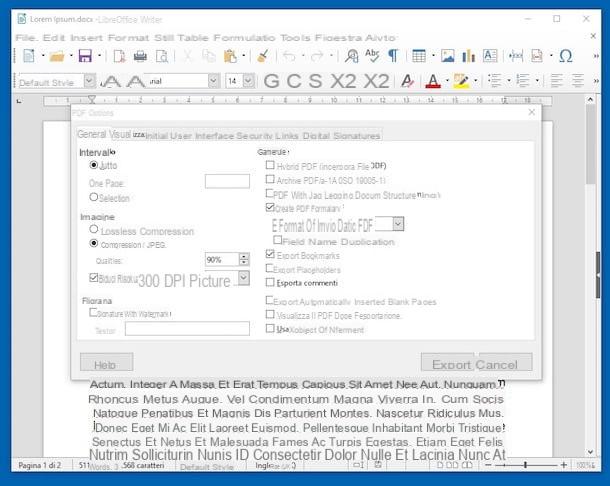Toggle reduce image resolution checkbox

[x=93, y=277]
